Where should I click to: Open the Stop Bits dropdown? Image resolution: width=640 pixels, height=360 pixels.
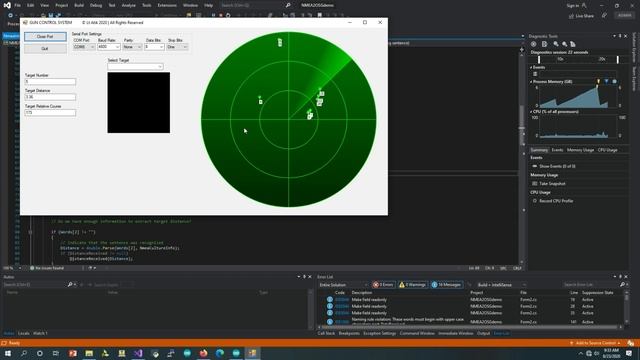[x=178, y=47]
